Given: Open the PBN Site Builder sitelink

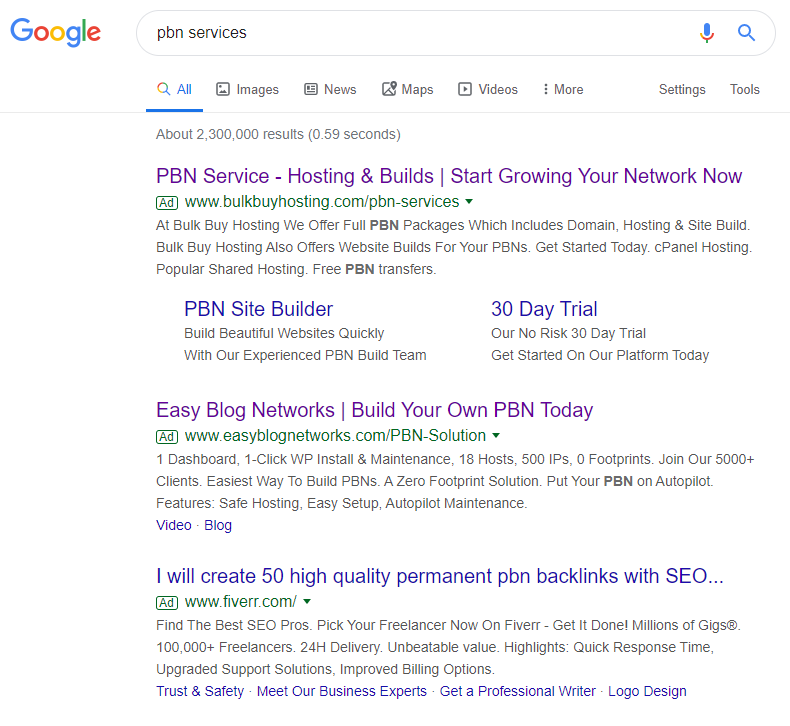Looking at the screenshot, I should [258, 309].
